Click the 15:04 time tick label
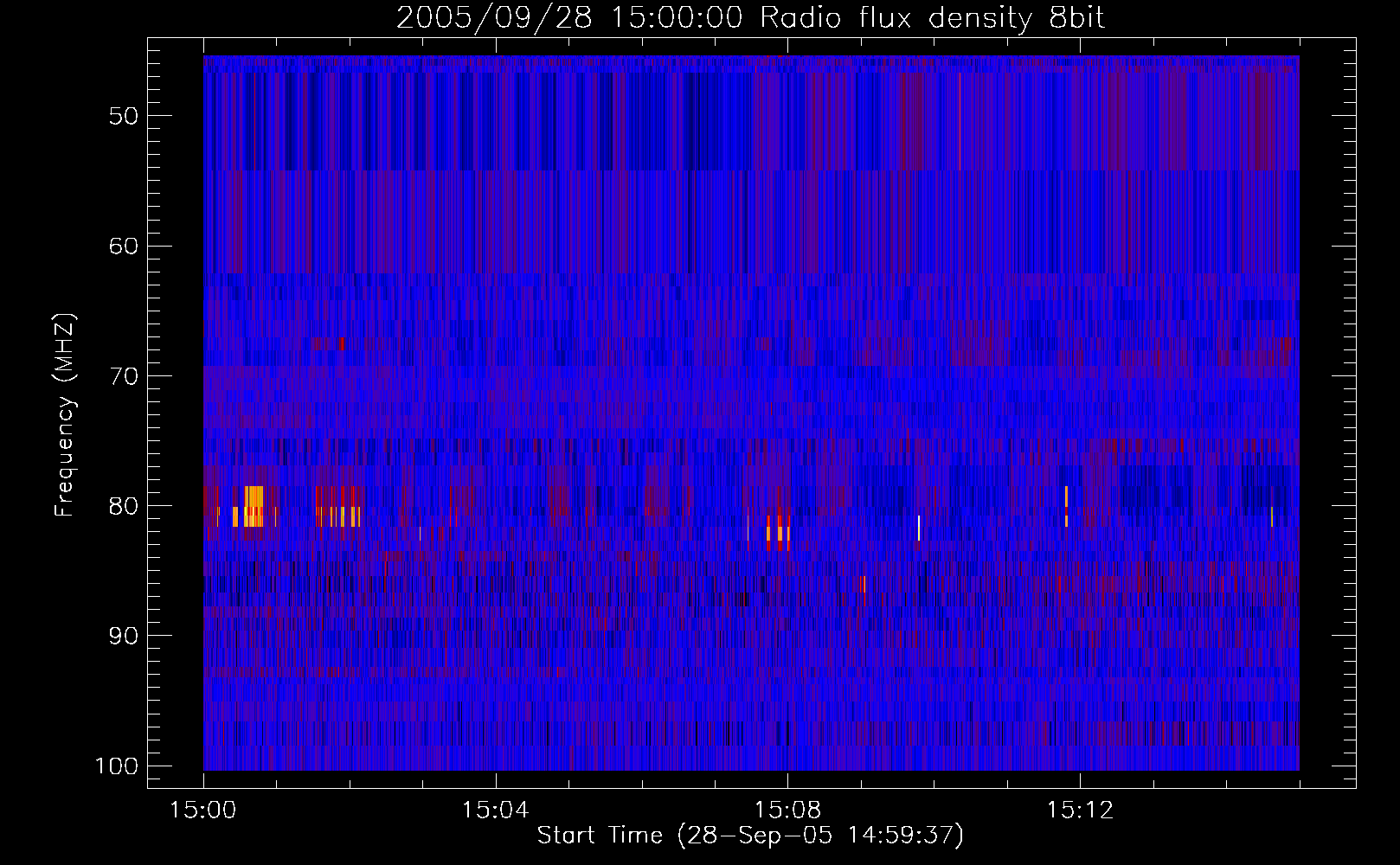This screenshot has width=1400, height=865. tap(495, 811)
